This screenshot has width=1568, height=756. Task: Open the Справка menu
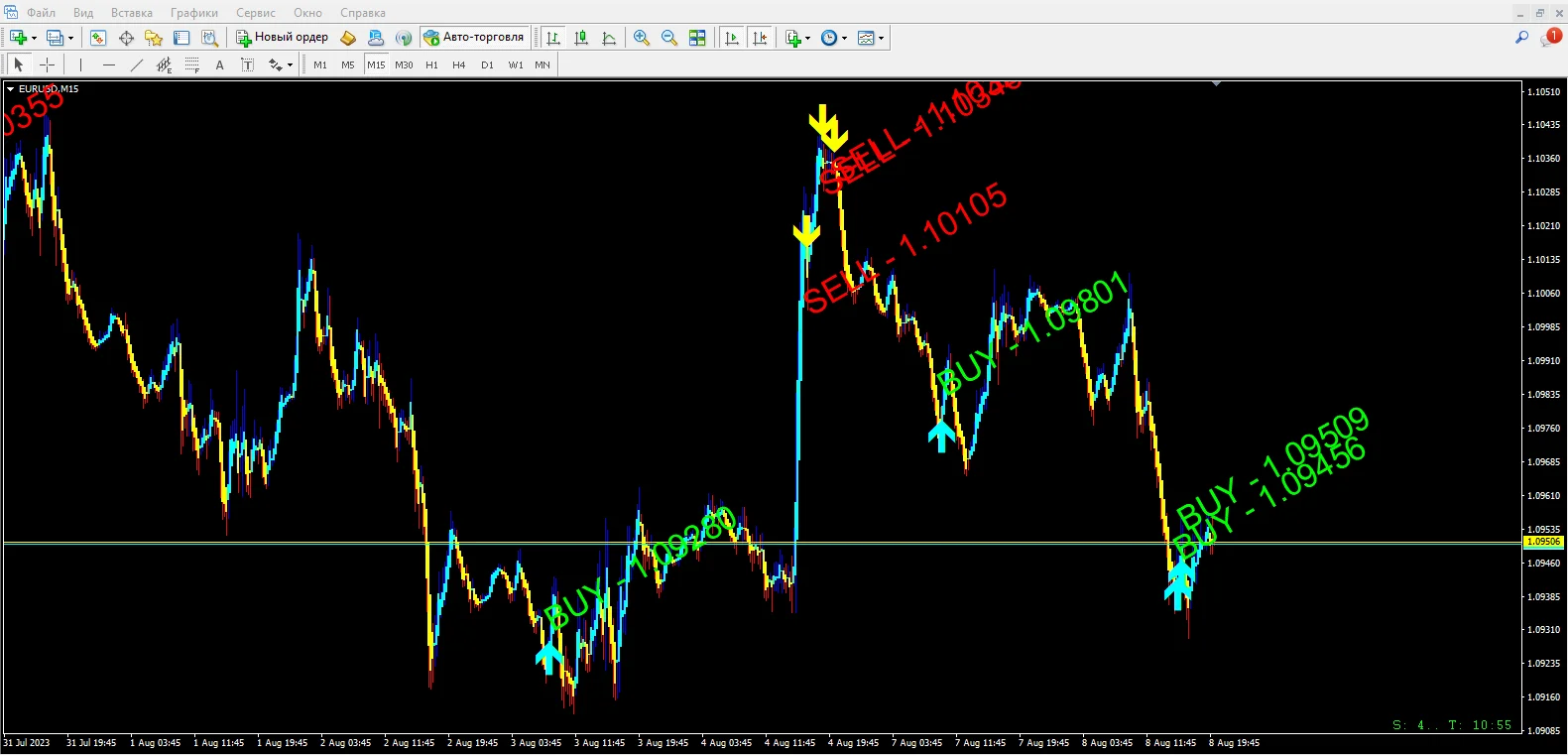(x=363, y=13)
